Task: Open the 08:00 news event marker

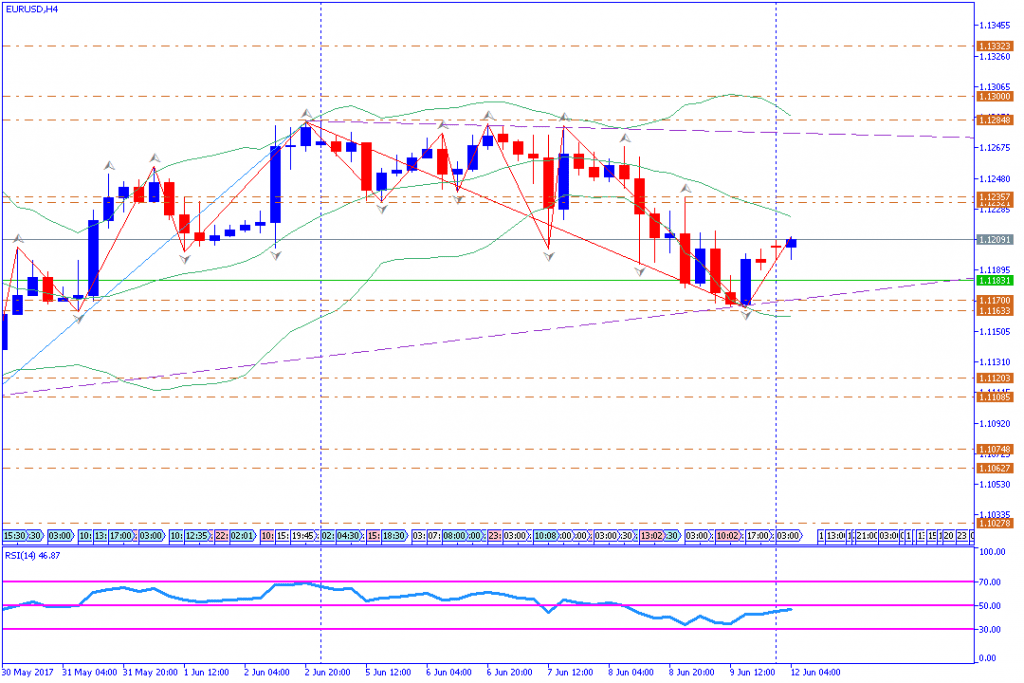Action: coord(455,536)
